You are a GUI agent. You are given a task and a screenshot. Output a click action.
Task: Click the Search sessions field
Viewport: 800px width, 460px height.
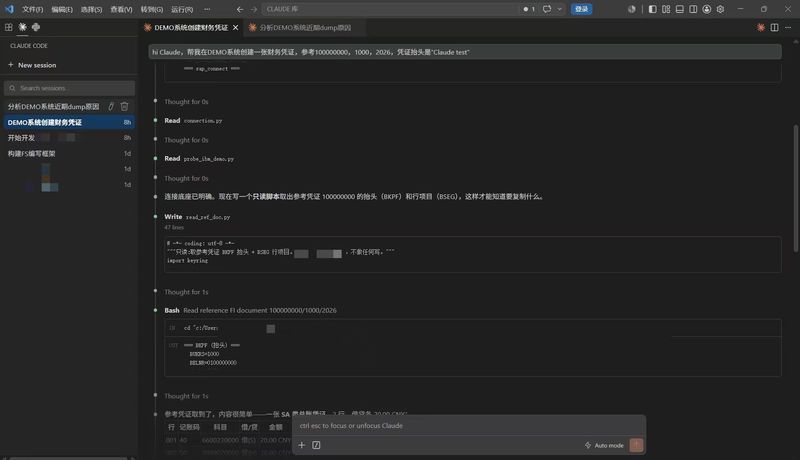tap(69, 88)
